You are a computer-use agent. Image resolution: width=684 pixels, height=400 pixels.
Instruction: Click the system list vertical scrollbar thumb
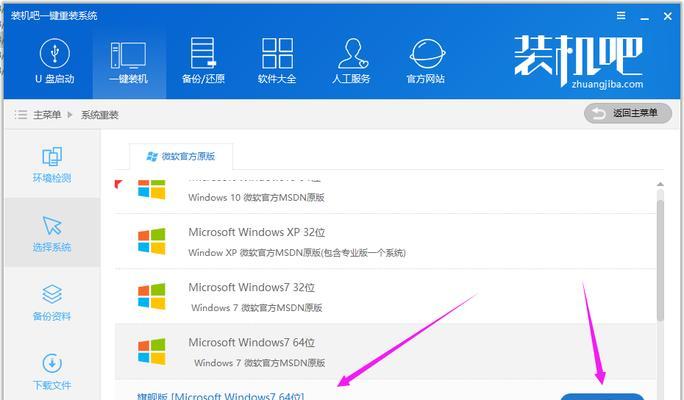[660, 261]
